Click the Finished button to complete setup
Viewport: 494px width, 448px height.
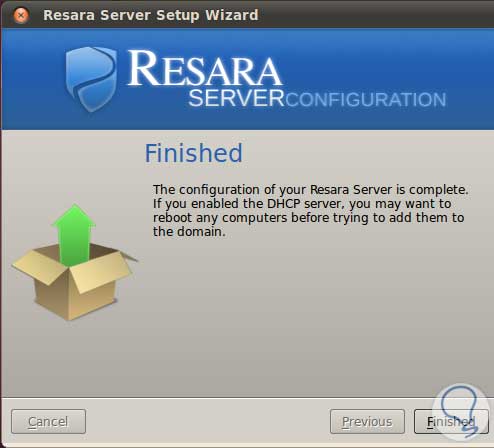tap(451, 422)
